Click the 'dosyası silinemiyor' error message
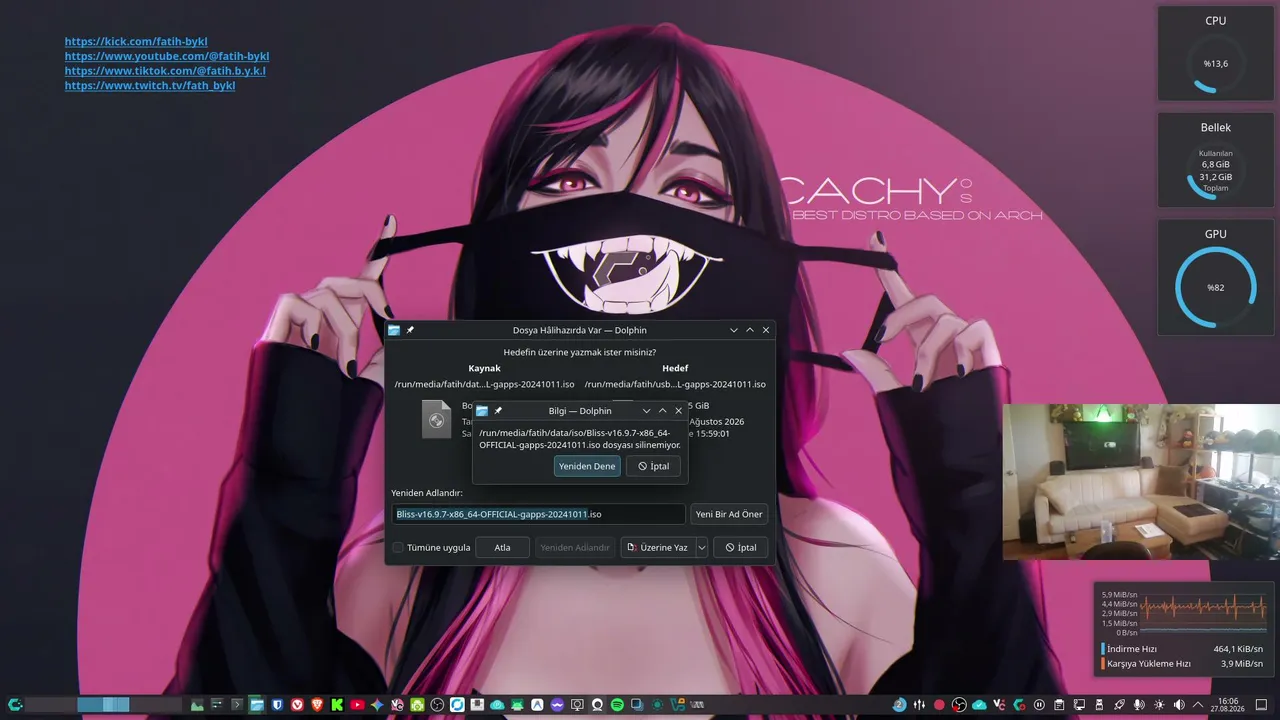Viewport: 1280px width, 720px height. [580, 439]
